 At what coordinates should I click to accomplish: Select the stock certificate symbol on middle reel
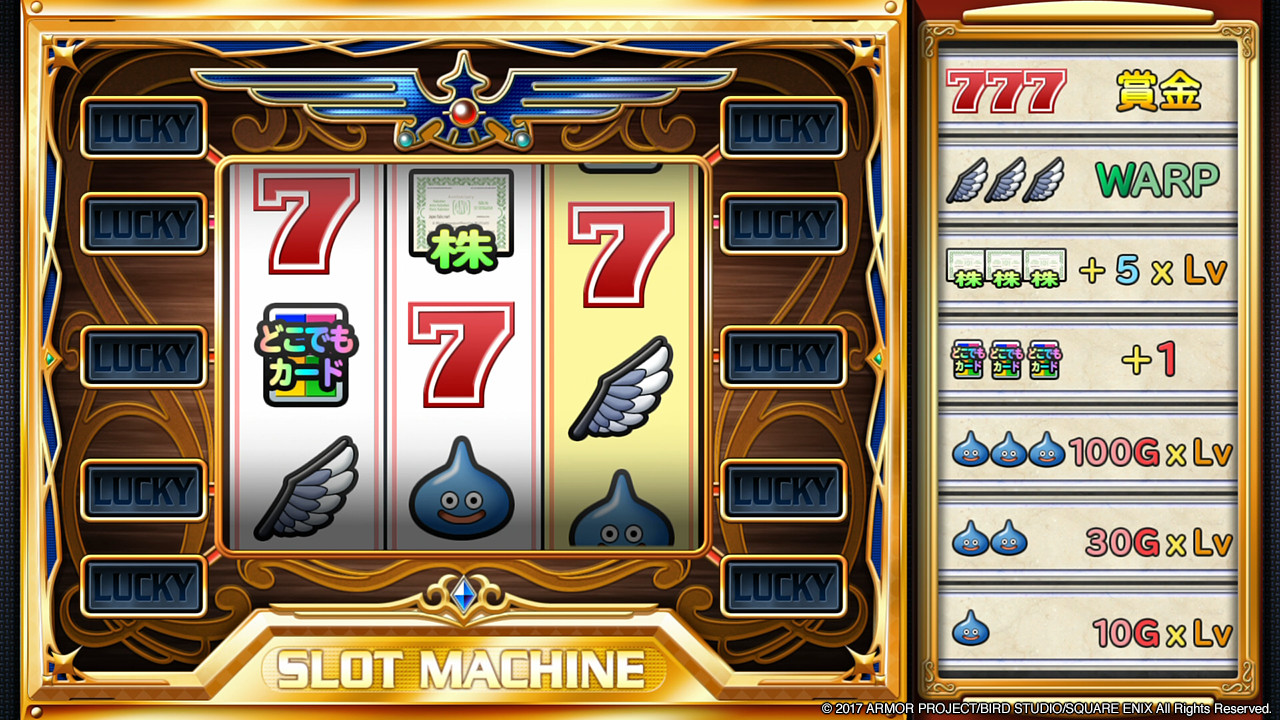(x=461, y=221)
